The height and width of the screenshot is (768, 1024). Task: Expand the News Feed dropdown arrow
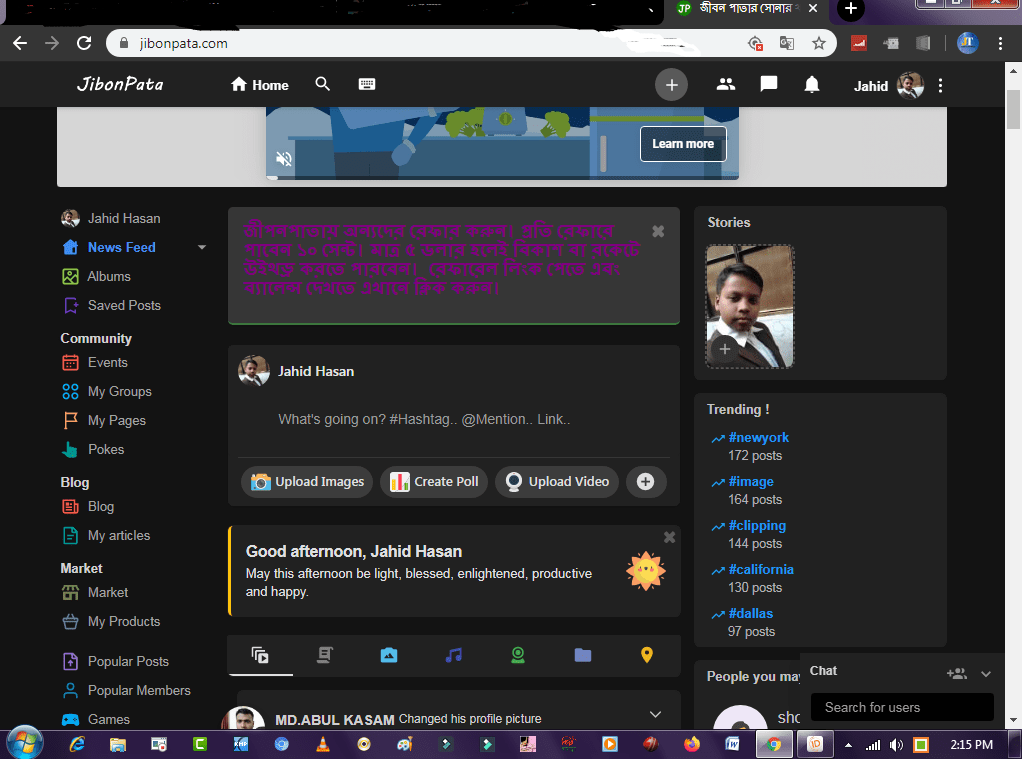(x=202, y=248)
